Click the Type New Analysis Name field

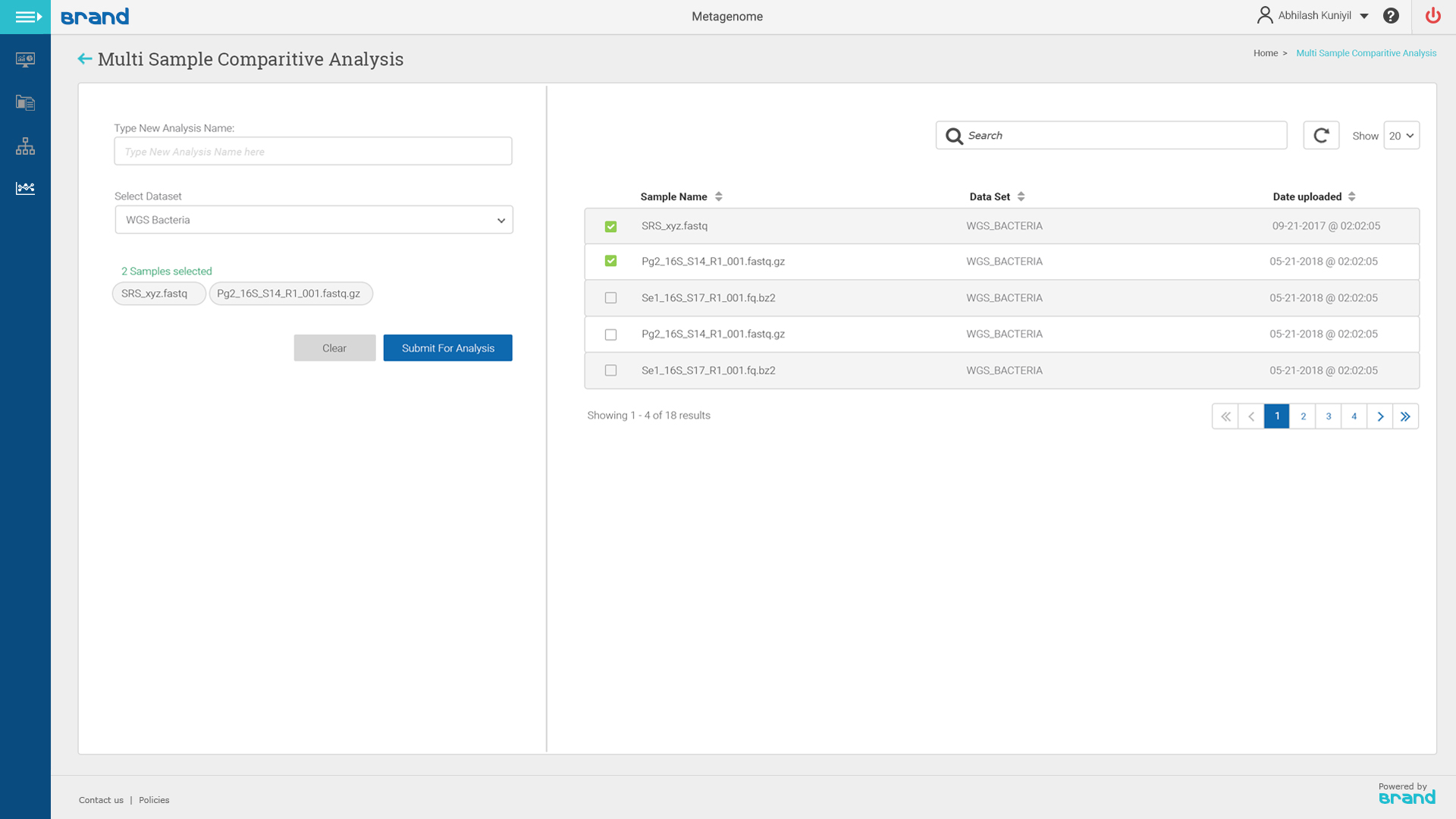pyautogui.click(x=312, y=152)
